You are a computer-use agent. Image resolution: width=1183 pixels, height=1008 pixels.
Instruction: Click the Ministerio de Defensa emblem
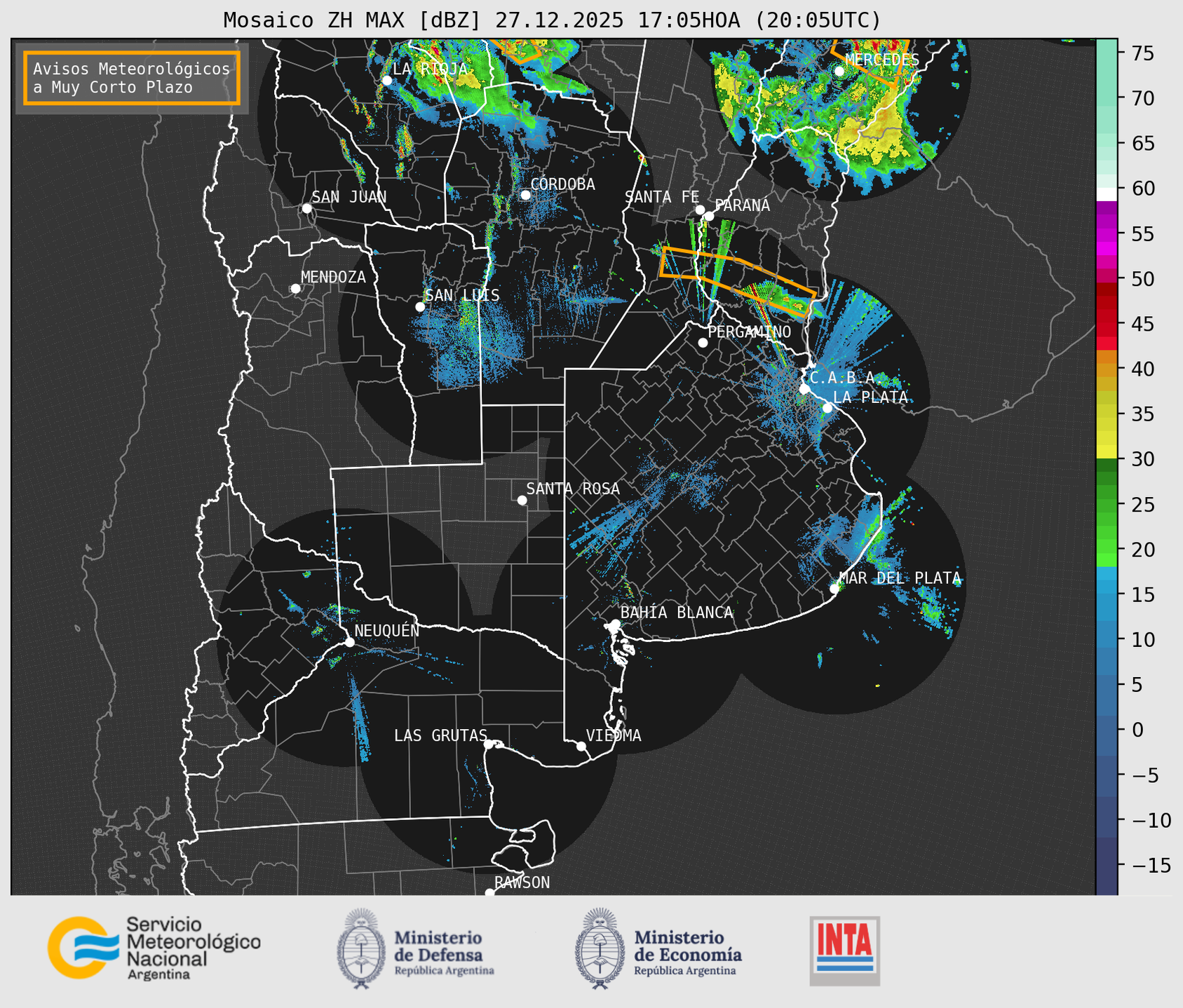(362, 948)
